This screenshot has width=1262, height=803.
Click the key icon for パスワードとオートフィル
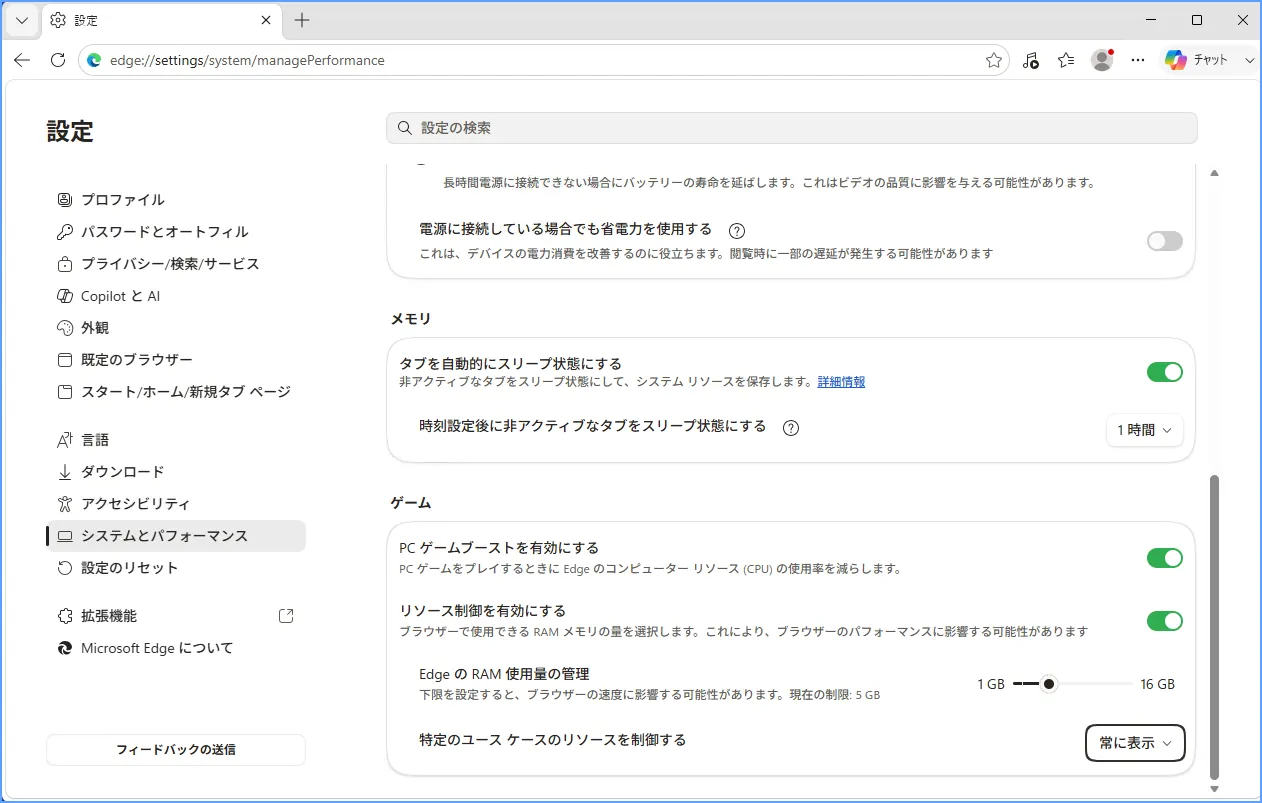pos(65,232)
